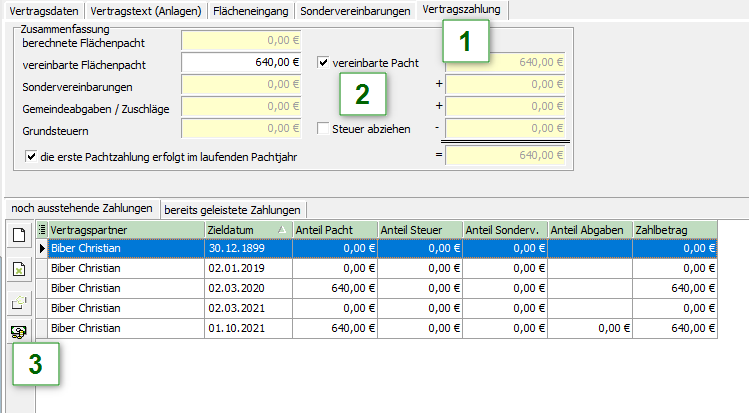Click the coins payment icon in sidebar
The width and height of the screenshot is (749, 413).
click(x=19, y=331)
